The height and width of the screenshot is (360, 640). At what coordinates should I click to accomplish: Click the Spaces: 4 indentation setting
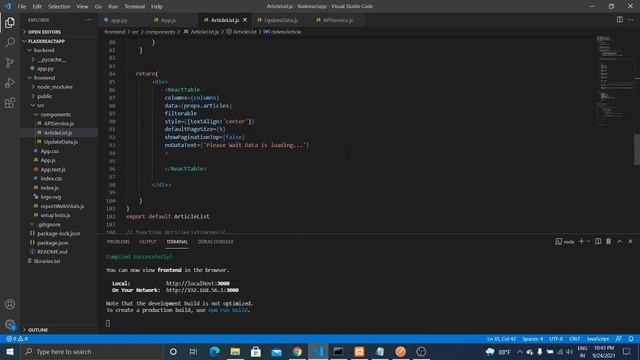pos(533,339)
